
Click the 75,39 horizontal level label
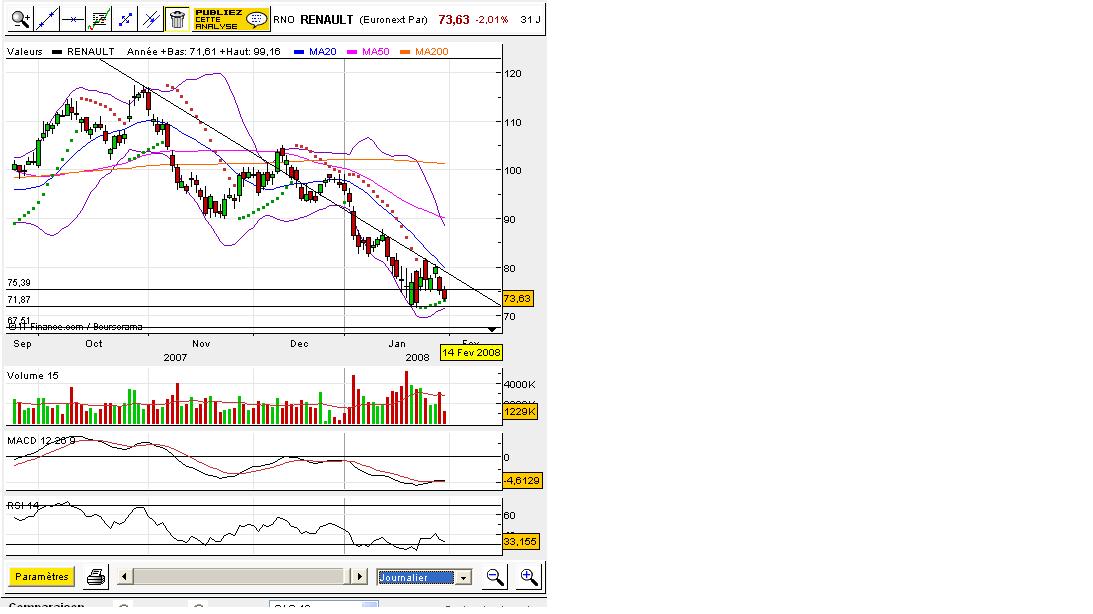click(x=19, y=283)
